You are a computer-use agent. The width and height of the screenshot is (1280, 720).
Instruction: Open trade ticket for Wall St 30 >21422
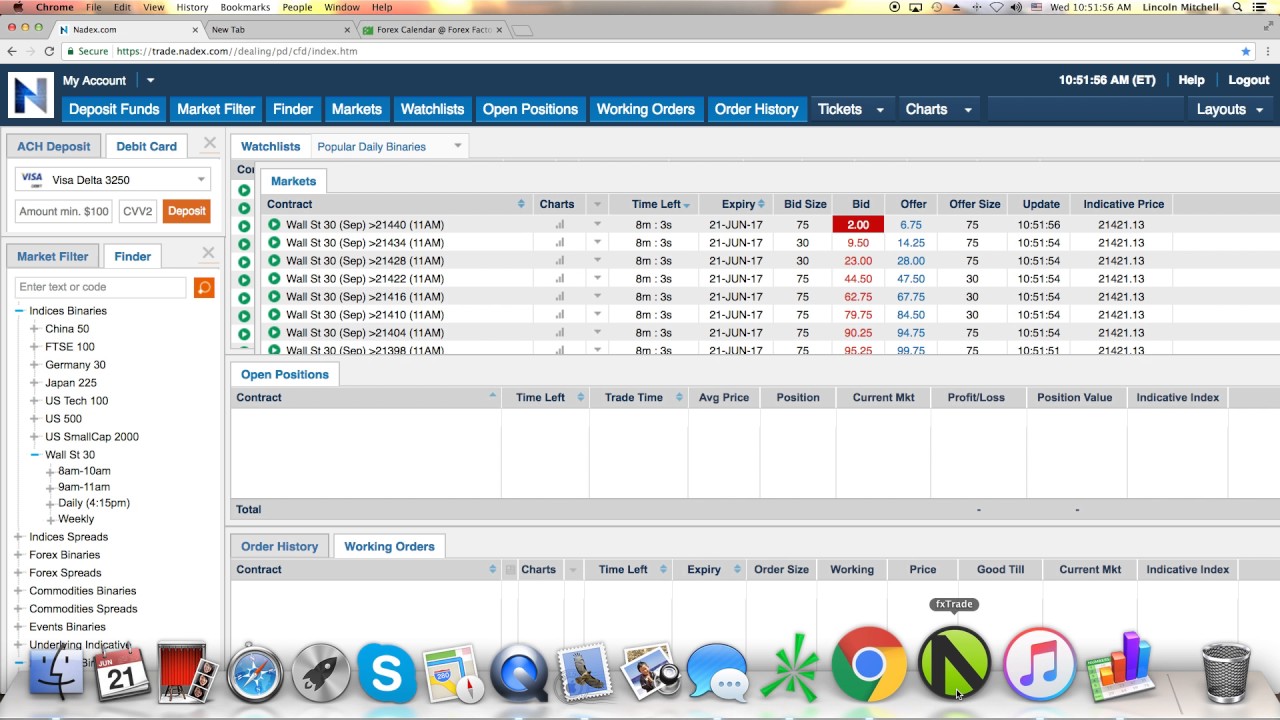274,279
